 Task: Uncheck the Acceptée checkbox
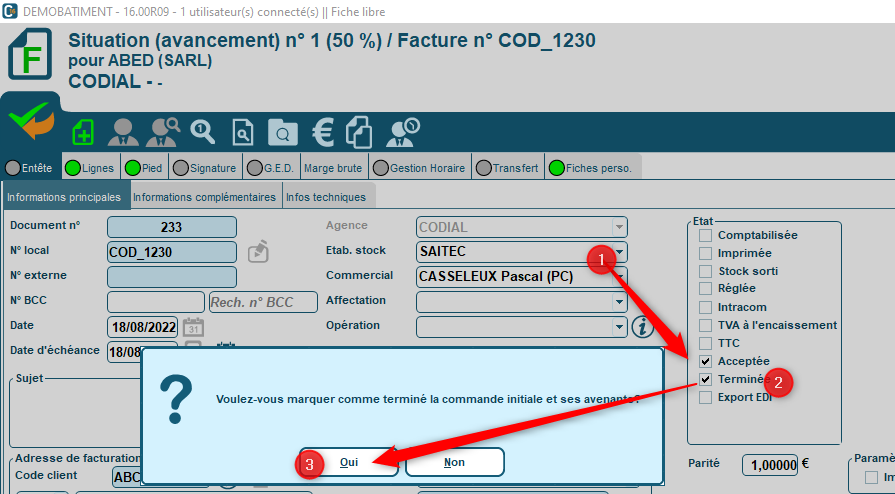click(706, 361)
